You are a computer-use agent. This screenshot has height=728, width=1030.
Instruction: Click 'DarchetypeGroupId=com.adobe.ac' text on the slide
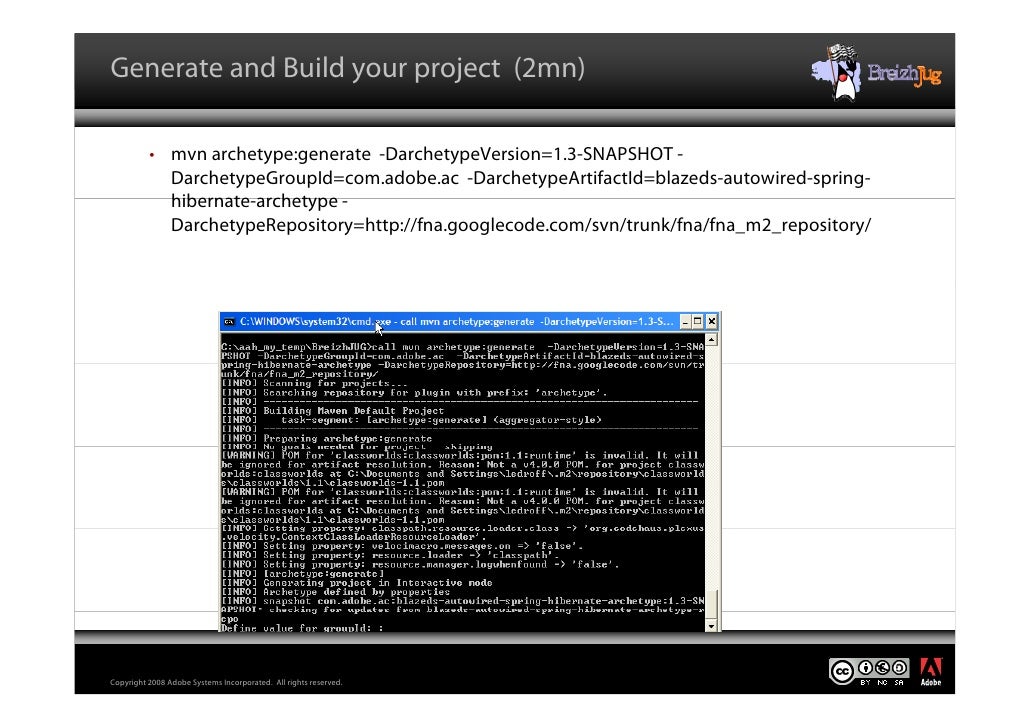click(315, 178)
